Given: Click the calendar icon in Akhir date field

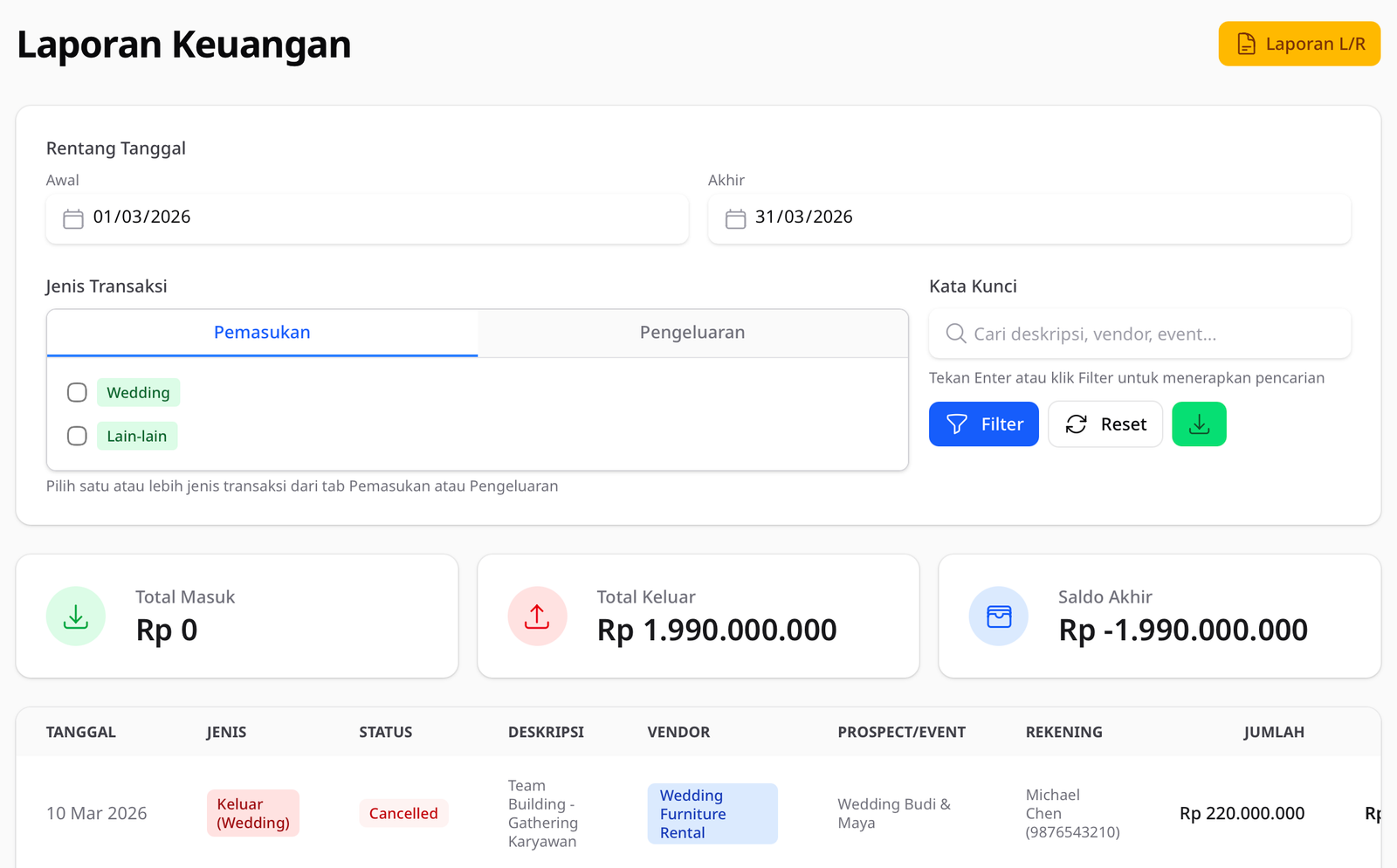Looking at the screenshot, I should 736,218.
